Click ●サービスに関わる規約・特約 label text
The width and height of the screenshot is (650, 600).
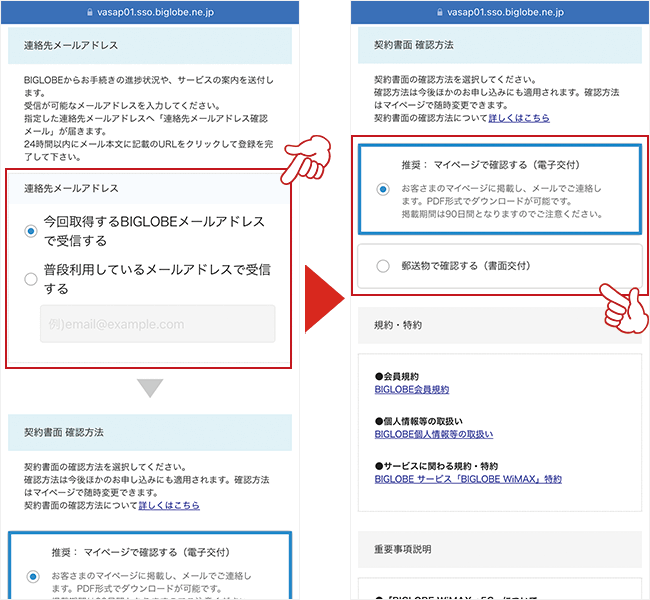(437, 466)
